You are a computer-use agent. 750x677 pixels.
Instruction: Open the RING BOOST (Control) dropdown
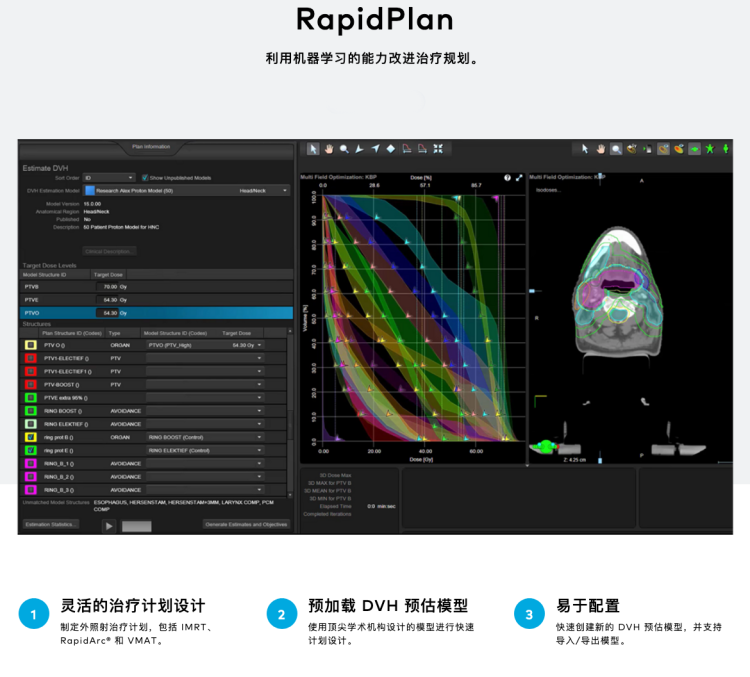205,437
